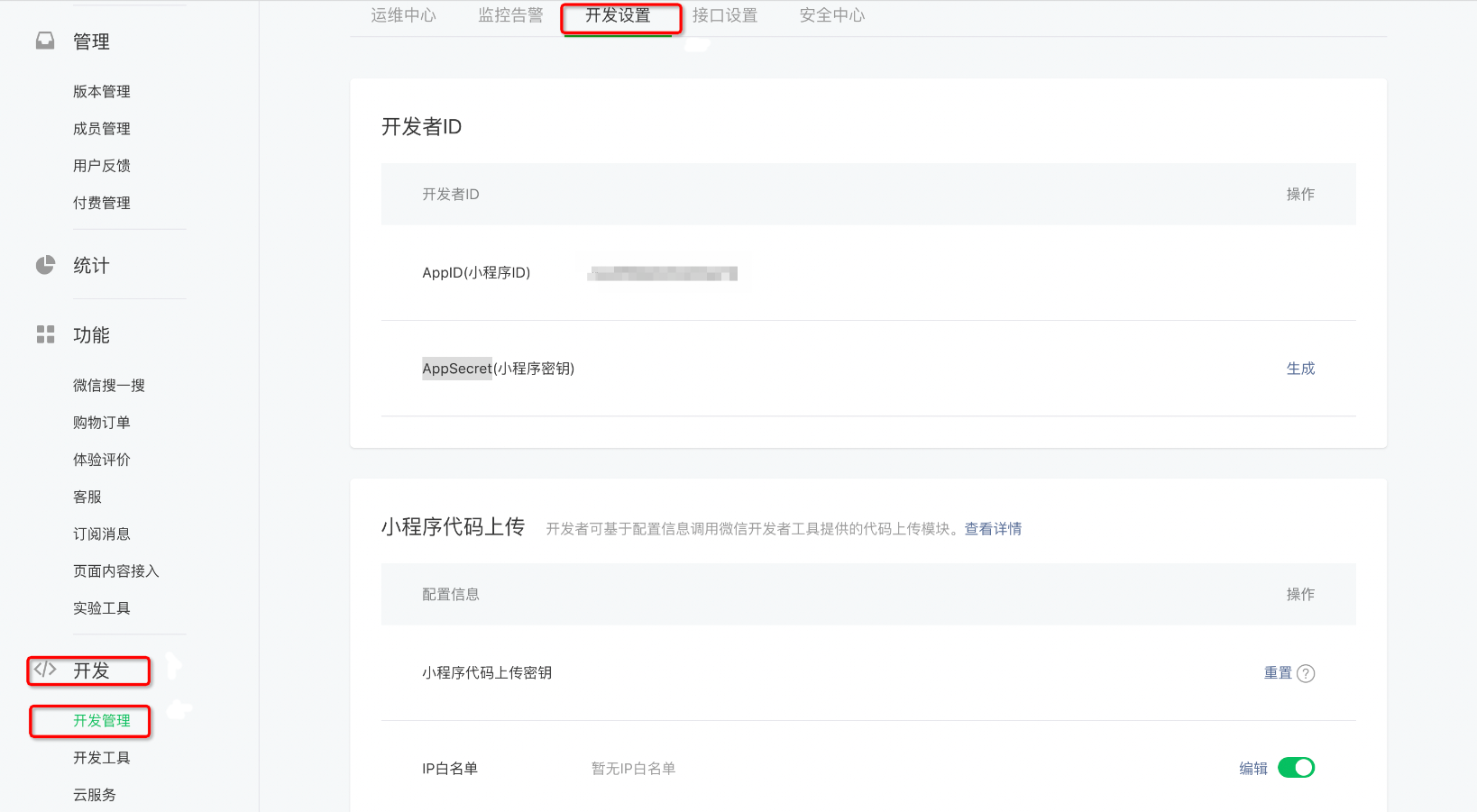Image resolution: width=1477 pixels, height=812 pixels.
Task: Open 版本管理 in the sidebar
Action: coord(102,92)
